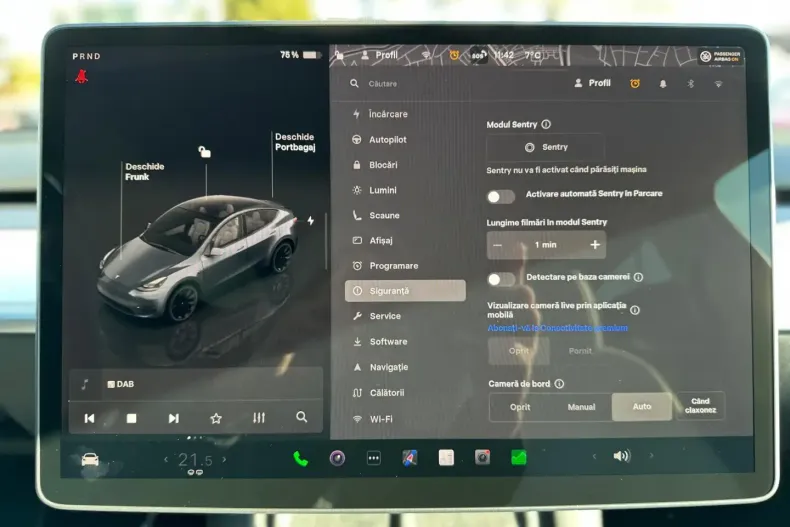Open the navigation map app icon
Image resolution: width=790 pixels, height=527 pixels.
(x=410, y=457)
